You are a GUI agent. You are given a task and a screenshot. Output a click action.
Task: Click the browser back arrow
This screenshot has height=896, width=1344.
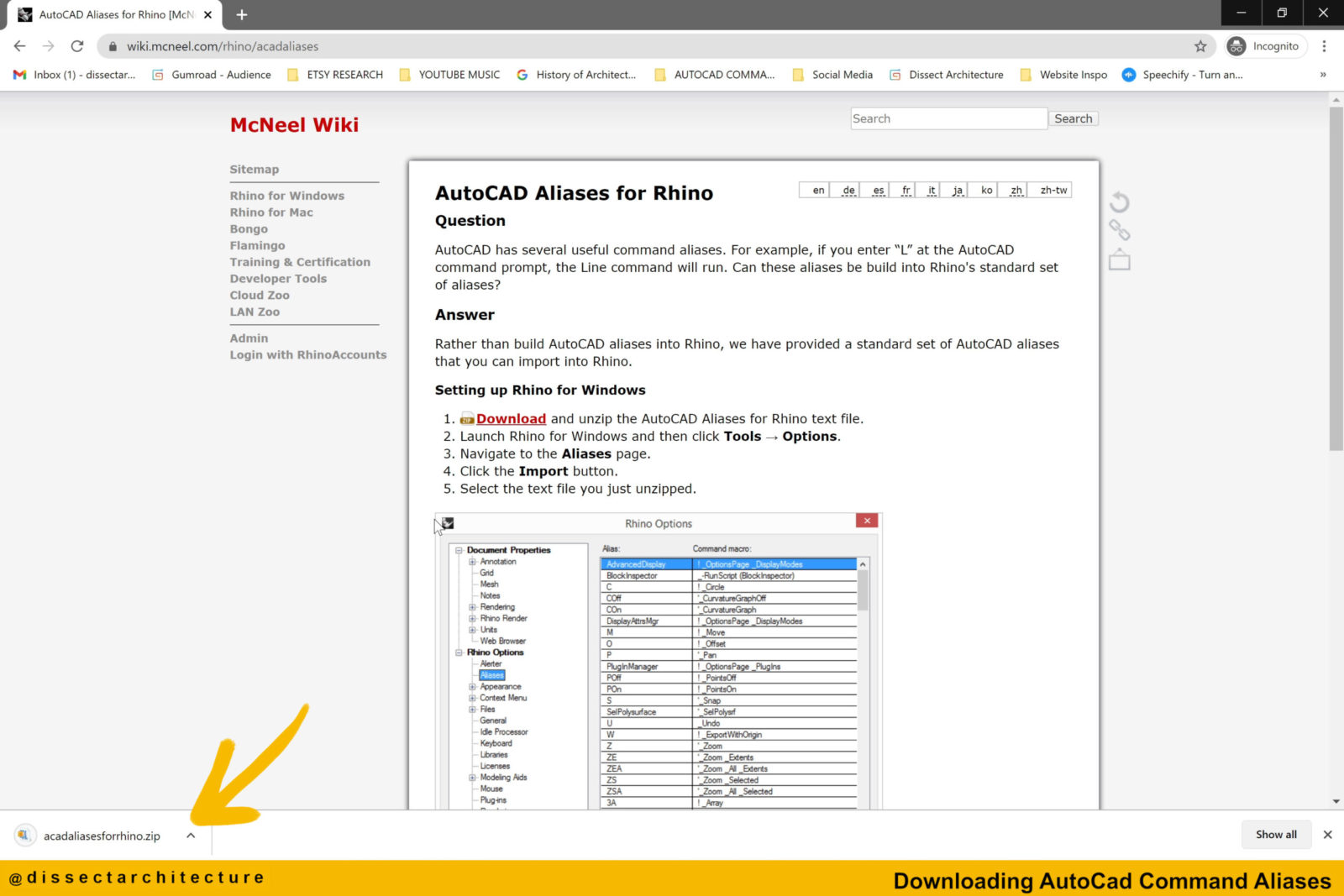click(20, 46)
